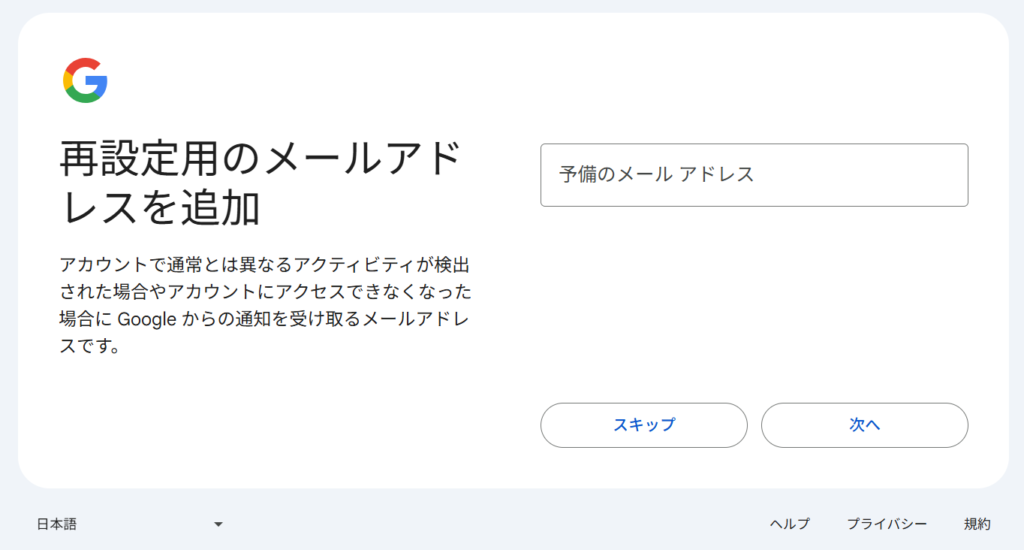
Task: Click the heading line 再設定用のメールアド
Action: coord(261,159)
